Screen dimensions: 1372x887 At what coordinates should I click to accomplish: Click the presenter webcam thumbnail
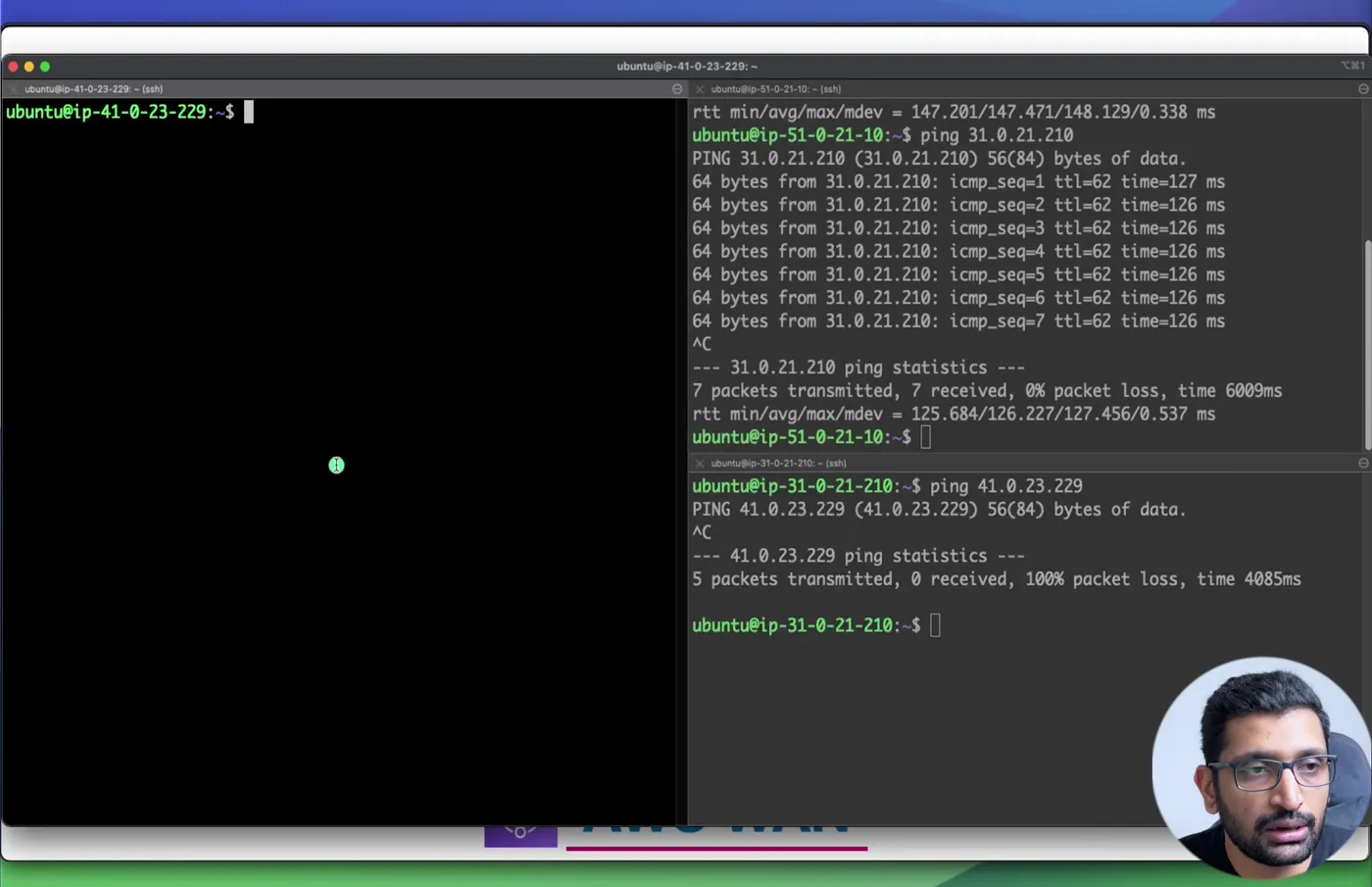coord(1262,767)
